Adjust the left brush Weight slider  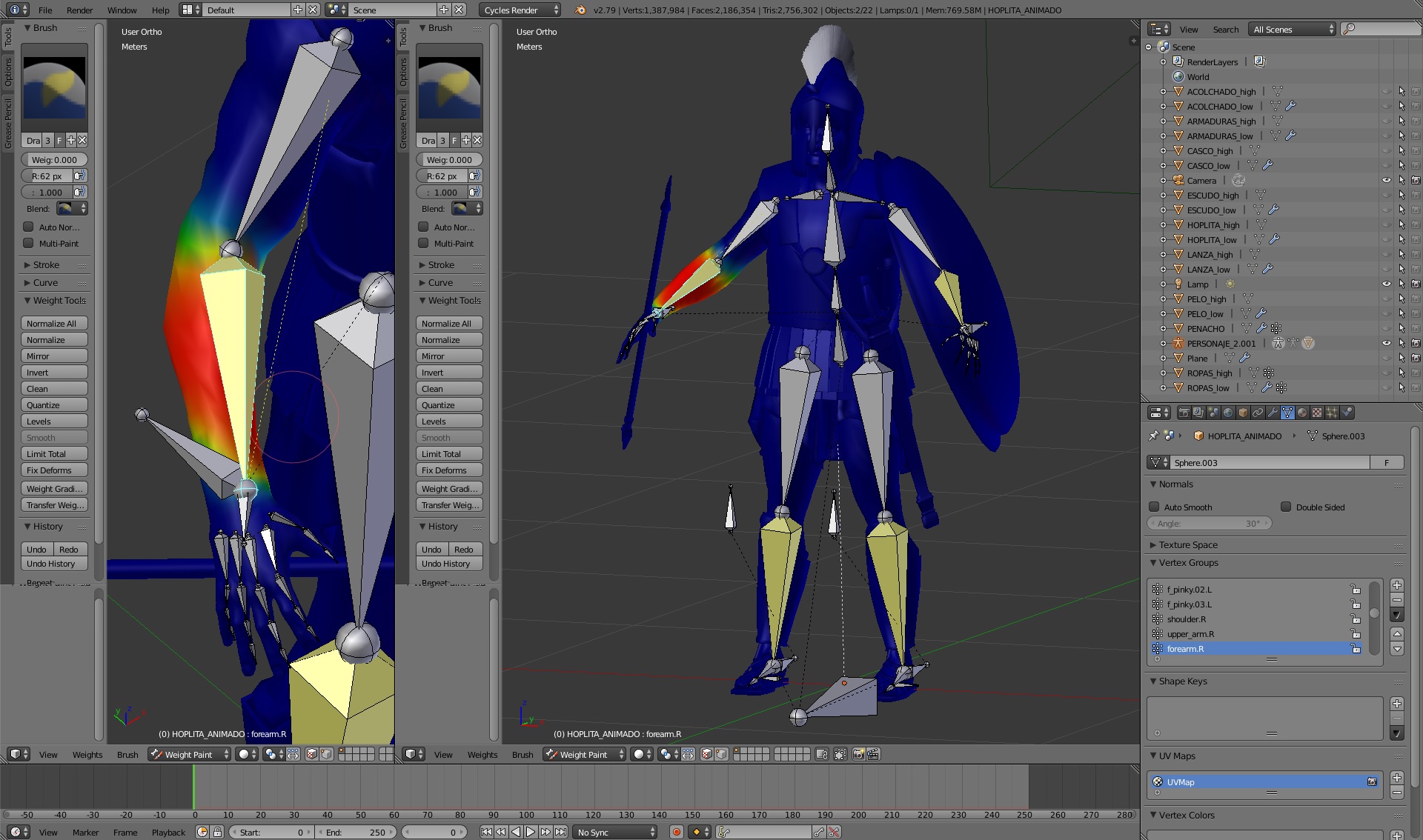(54, 159)
